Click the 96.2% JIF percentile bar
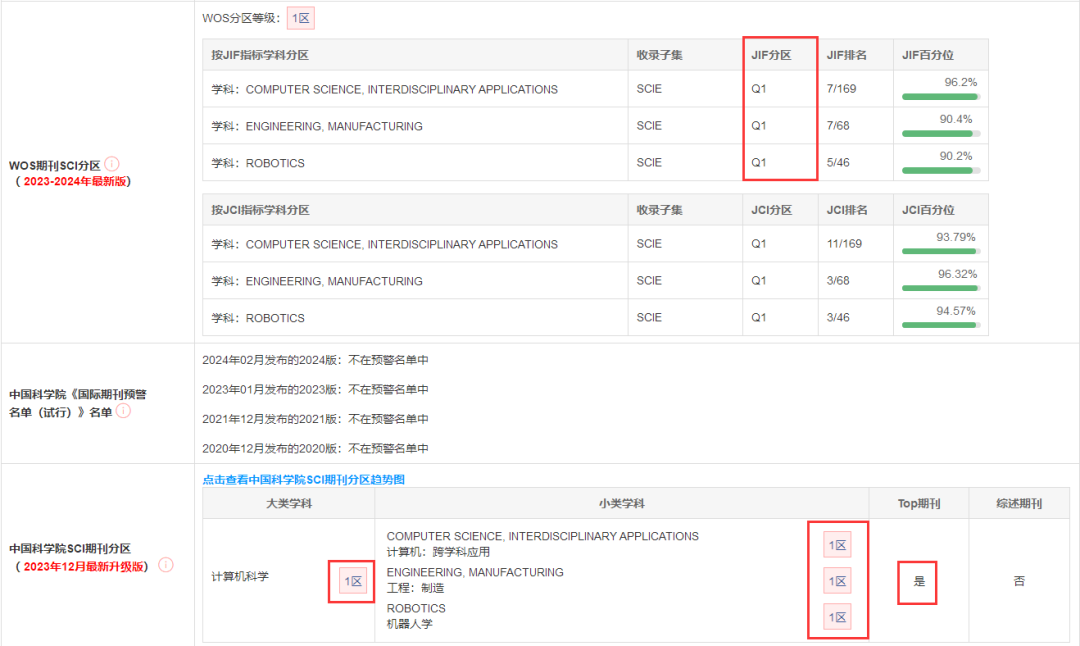 click(941, 97)
